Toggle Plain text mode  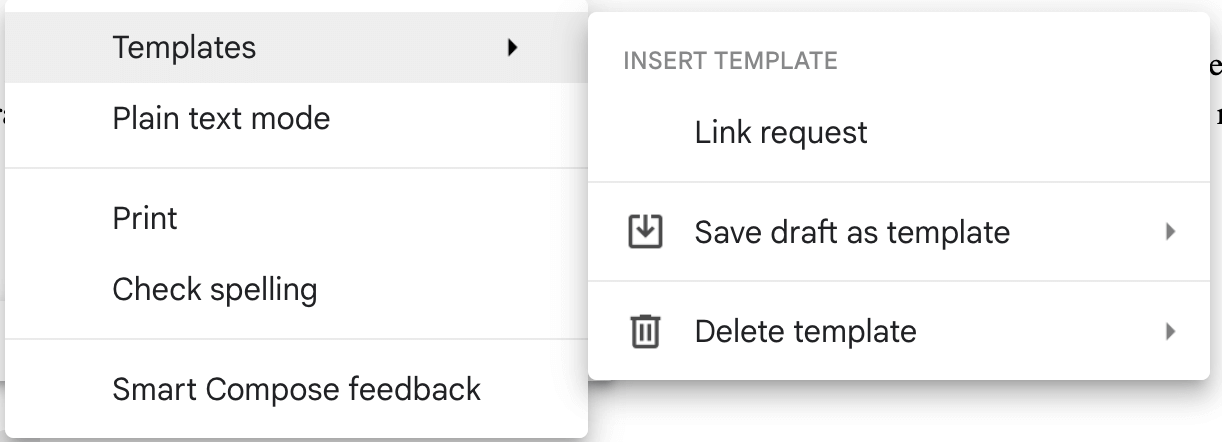point(296,119)
